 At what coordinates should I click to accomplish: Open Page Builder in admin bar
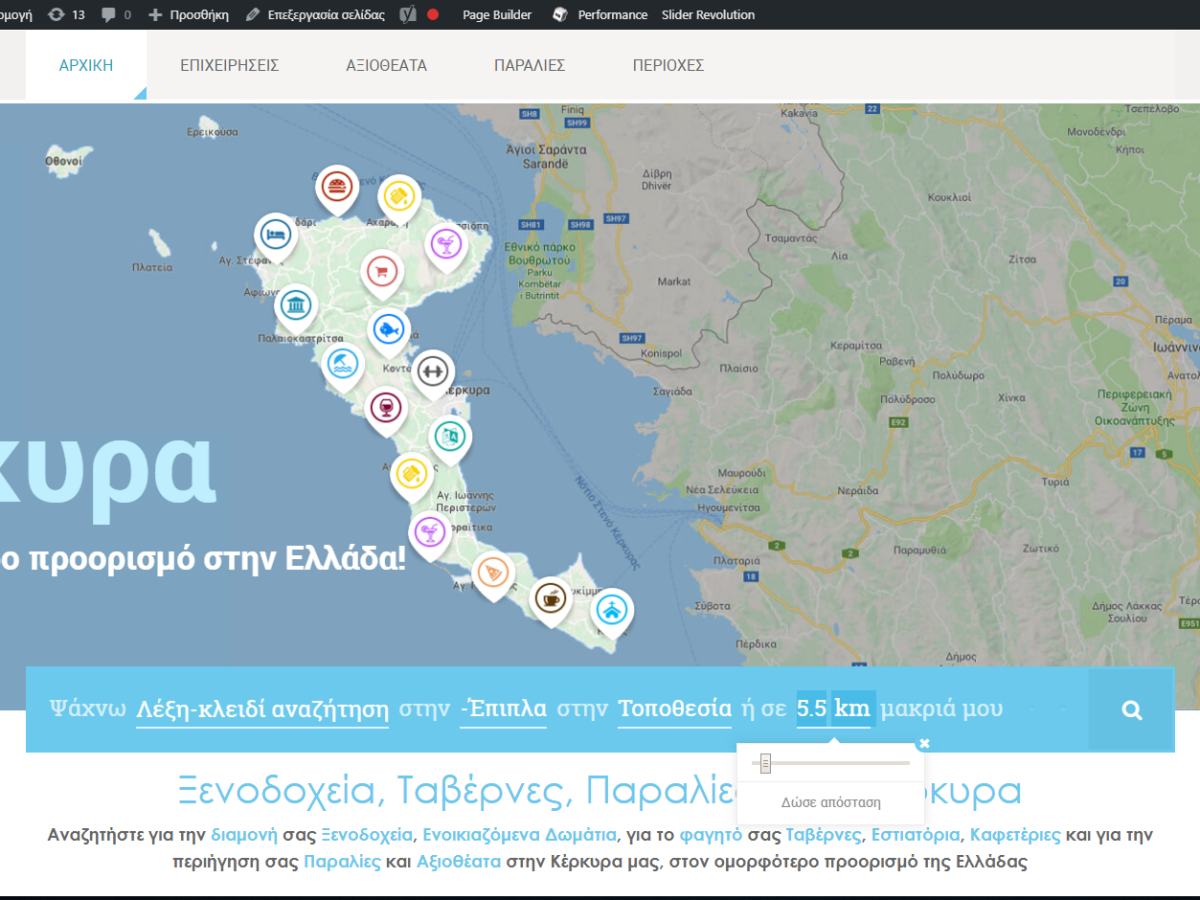pos(497,15)
